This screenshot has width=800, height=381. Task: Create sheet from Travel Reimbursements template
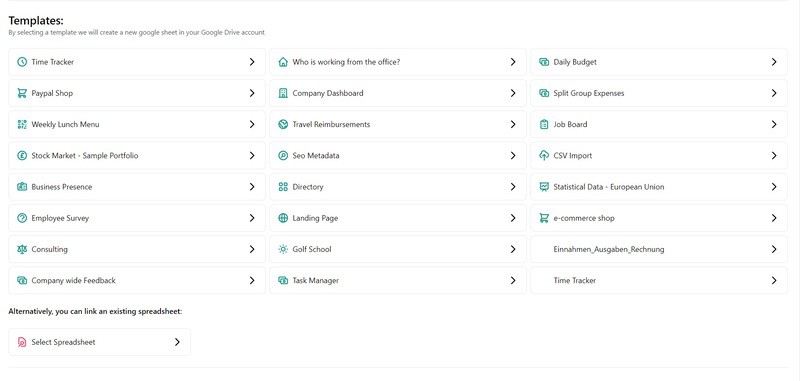(398, 124)
